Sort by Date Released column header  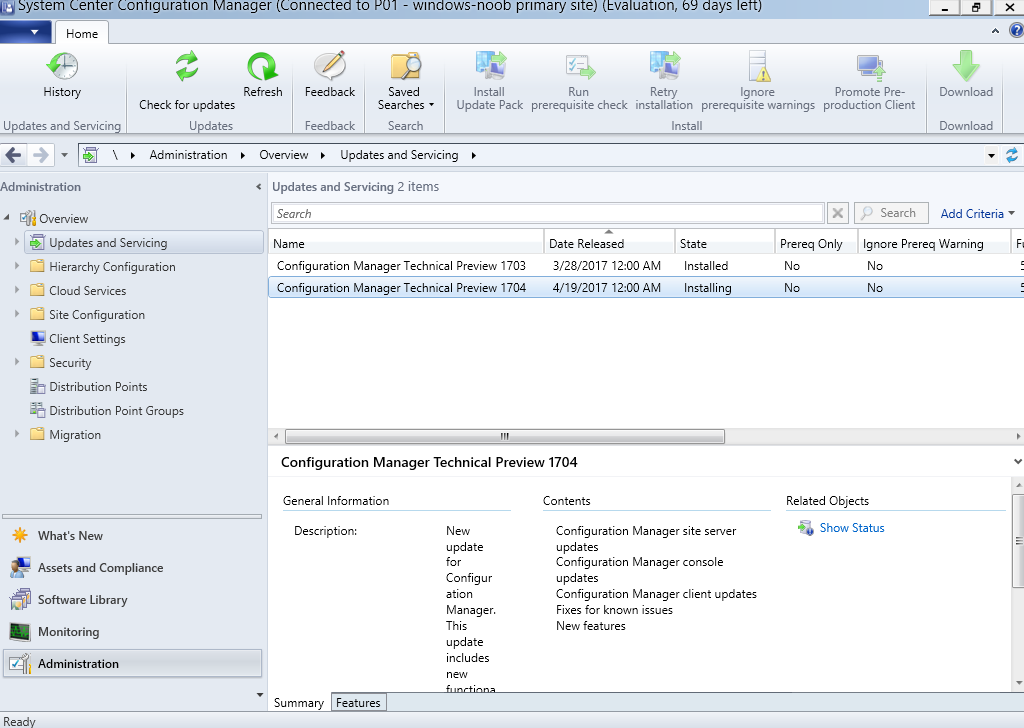609,243
